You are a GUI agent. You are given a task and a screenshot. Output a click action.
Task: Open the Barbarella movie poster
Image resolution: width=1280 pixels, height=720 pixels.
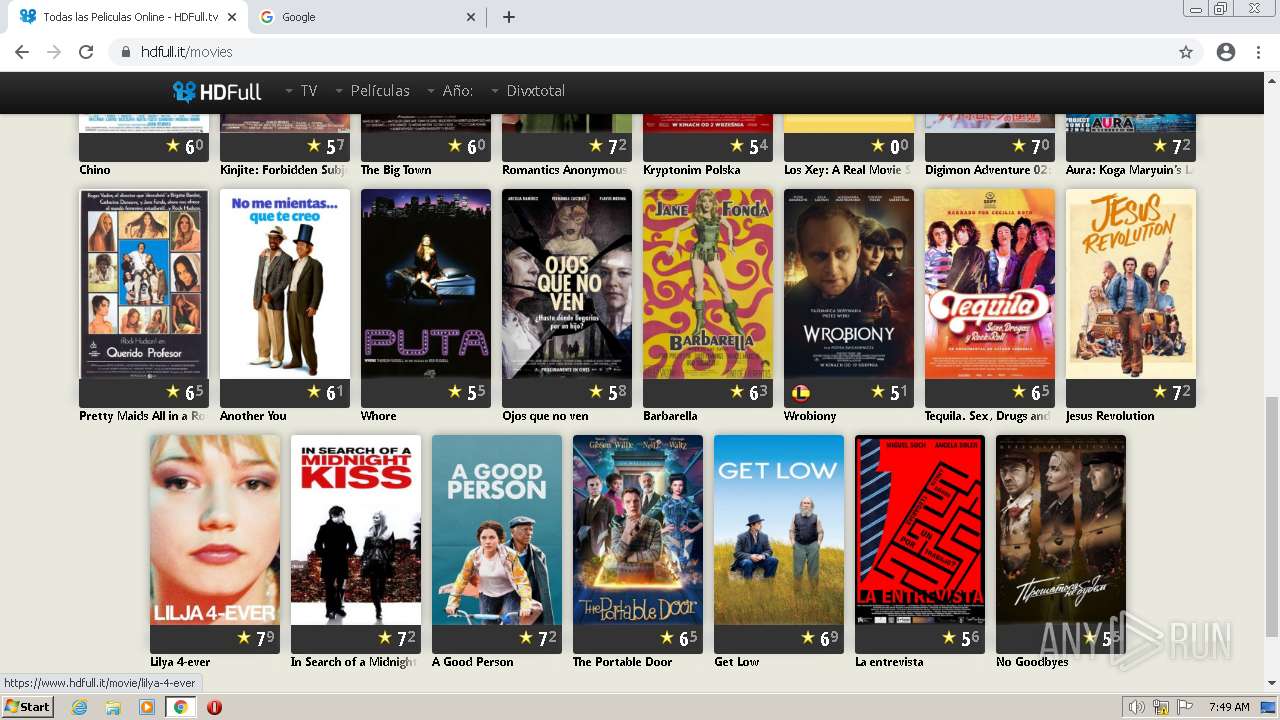click(x=708, y=284)
